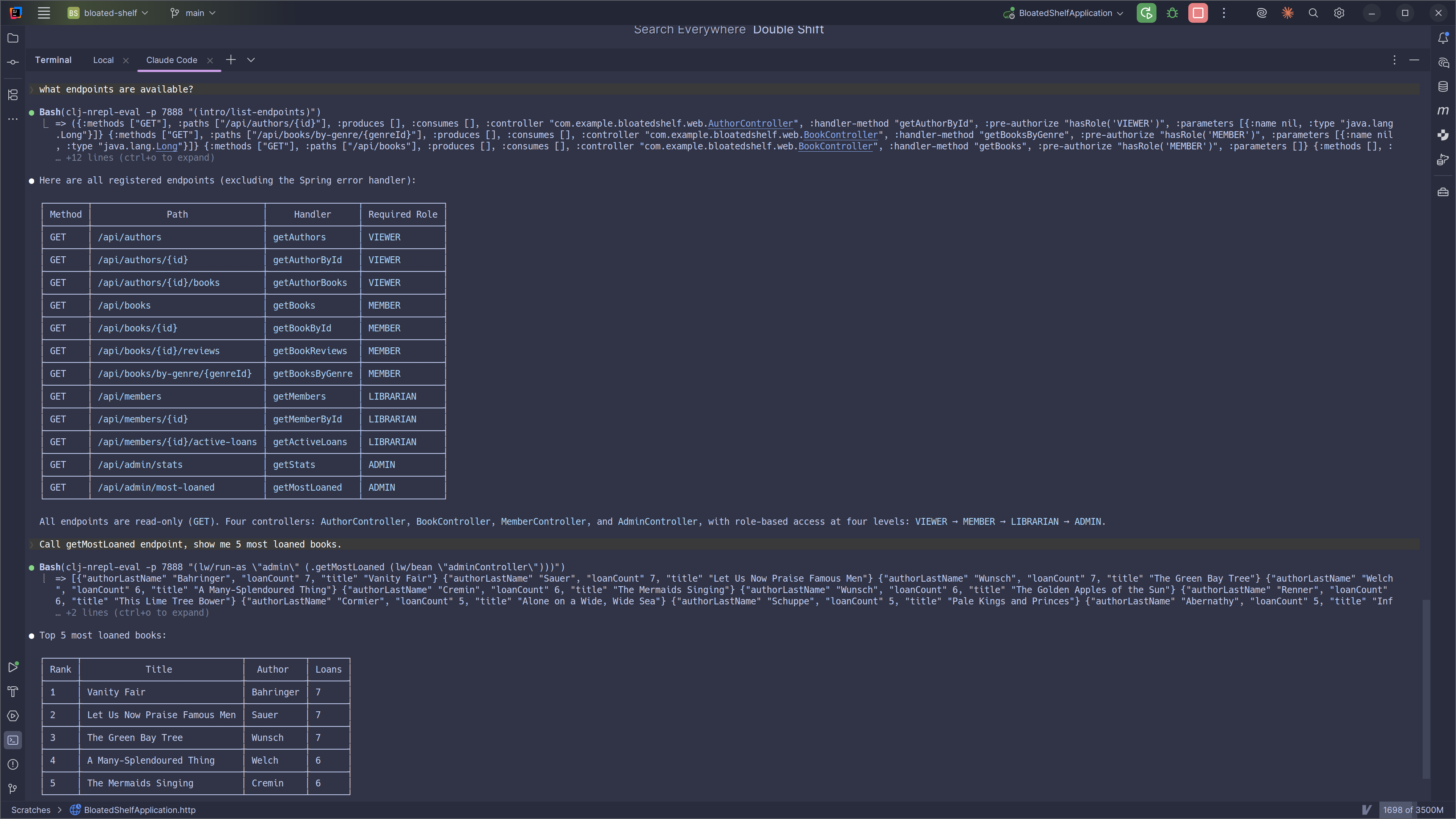Open the Problems tool window
The height and width of the screenshot is (819, 1456).
tap(13, 764)
